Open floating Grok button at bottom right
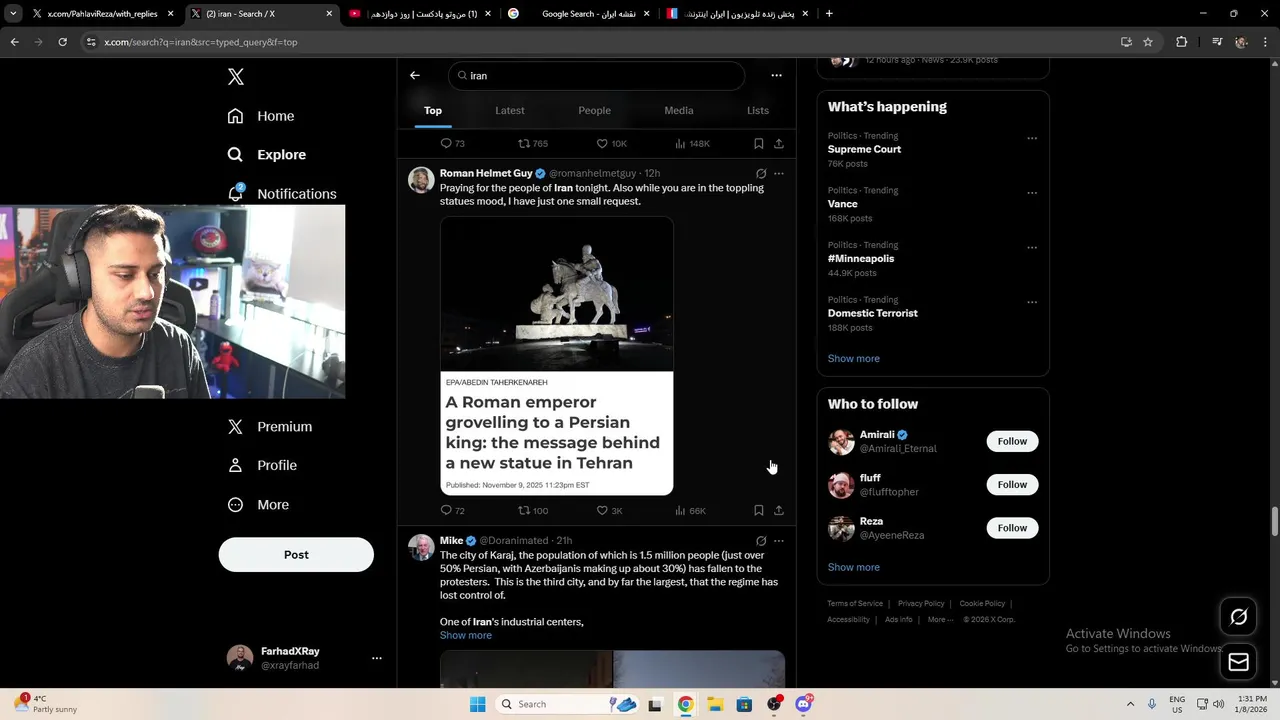The image size is (1280, 720). tap(1238, 617)
